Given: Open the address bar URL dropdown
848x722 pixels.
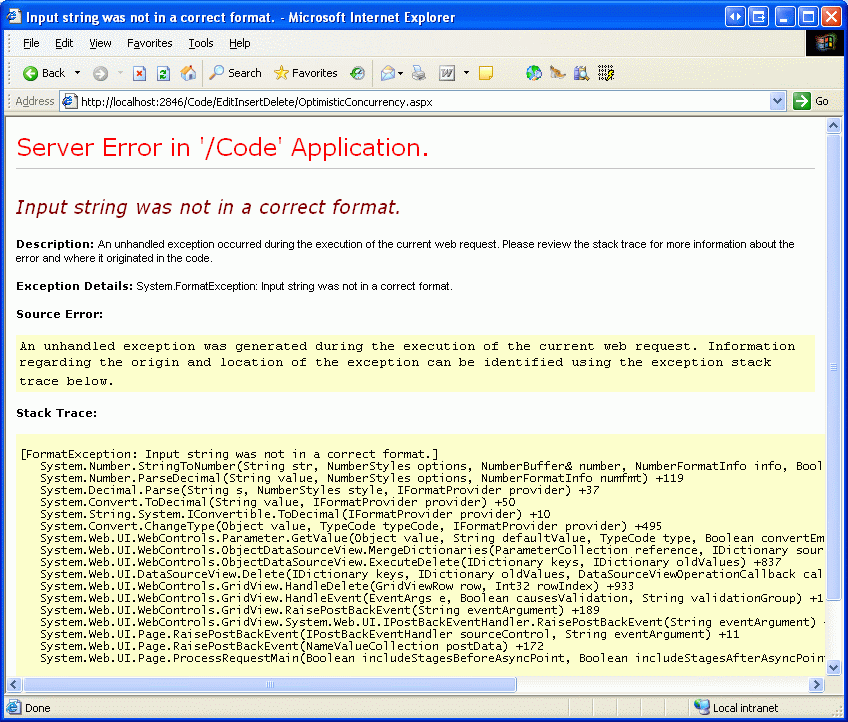Looking at the screenshot, I should tap(778, 101).
